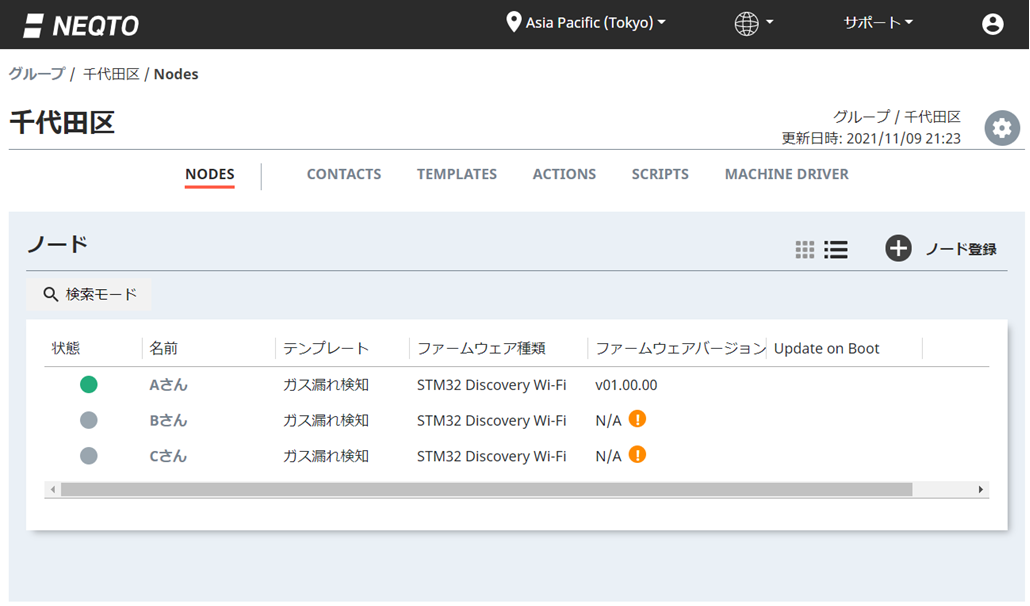The height and width of the screenshot is (606, 1030).
Task: Click the NEQTO logo
Action: click(x=82, y=25)
